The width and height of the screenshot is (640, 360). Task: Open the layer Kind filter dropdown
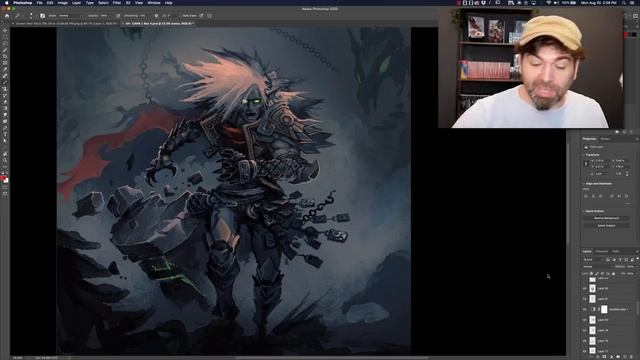pyautogui.click(x=593, y=260)
